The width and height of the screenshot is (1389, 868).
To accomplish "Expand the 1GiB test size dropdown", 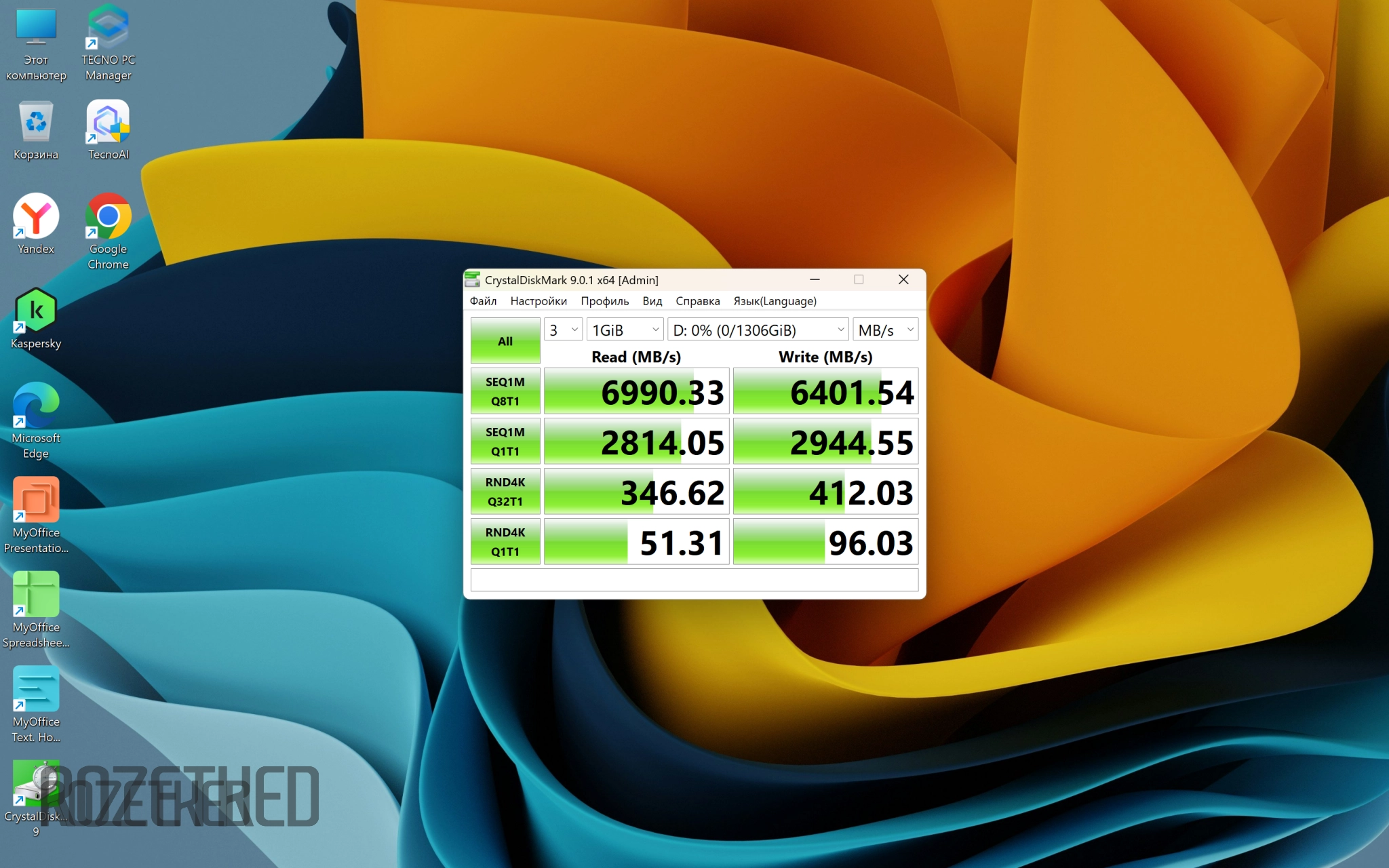I will tap(625, 330).
